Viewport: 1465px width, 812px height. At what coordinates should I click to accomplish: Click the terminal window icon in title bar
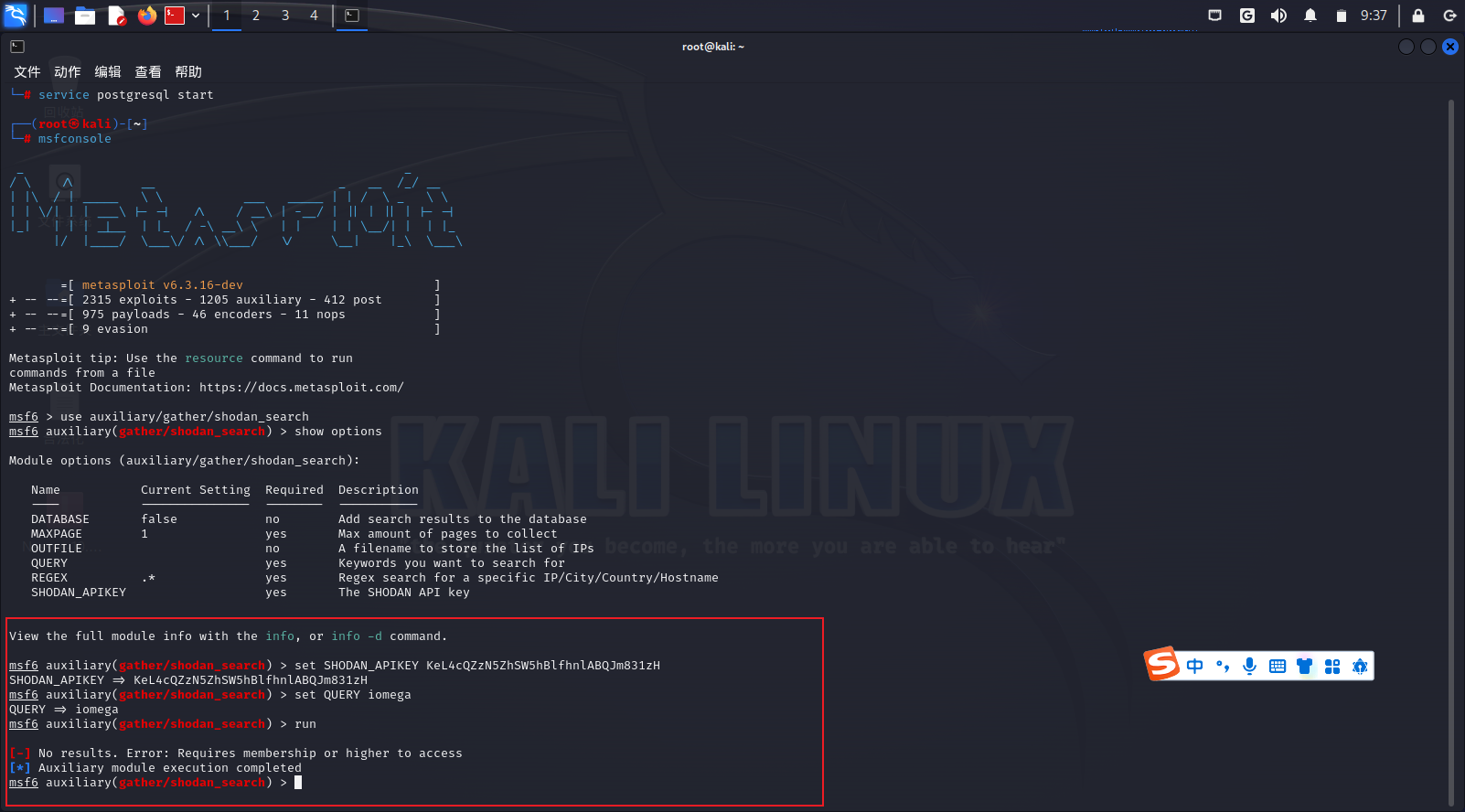(x=17, y=47)
